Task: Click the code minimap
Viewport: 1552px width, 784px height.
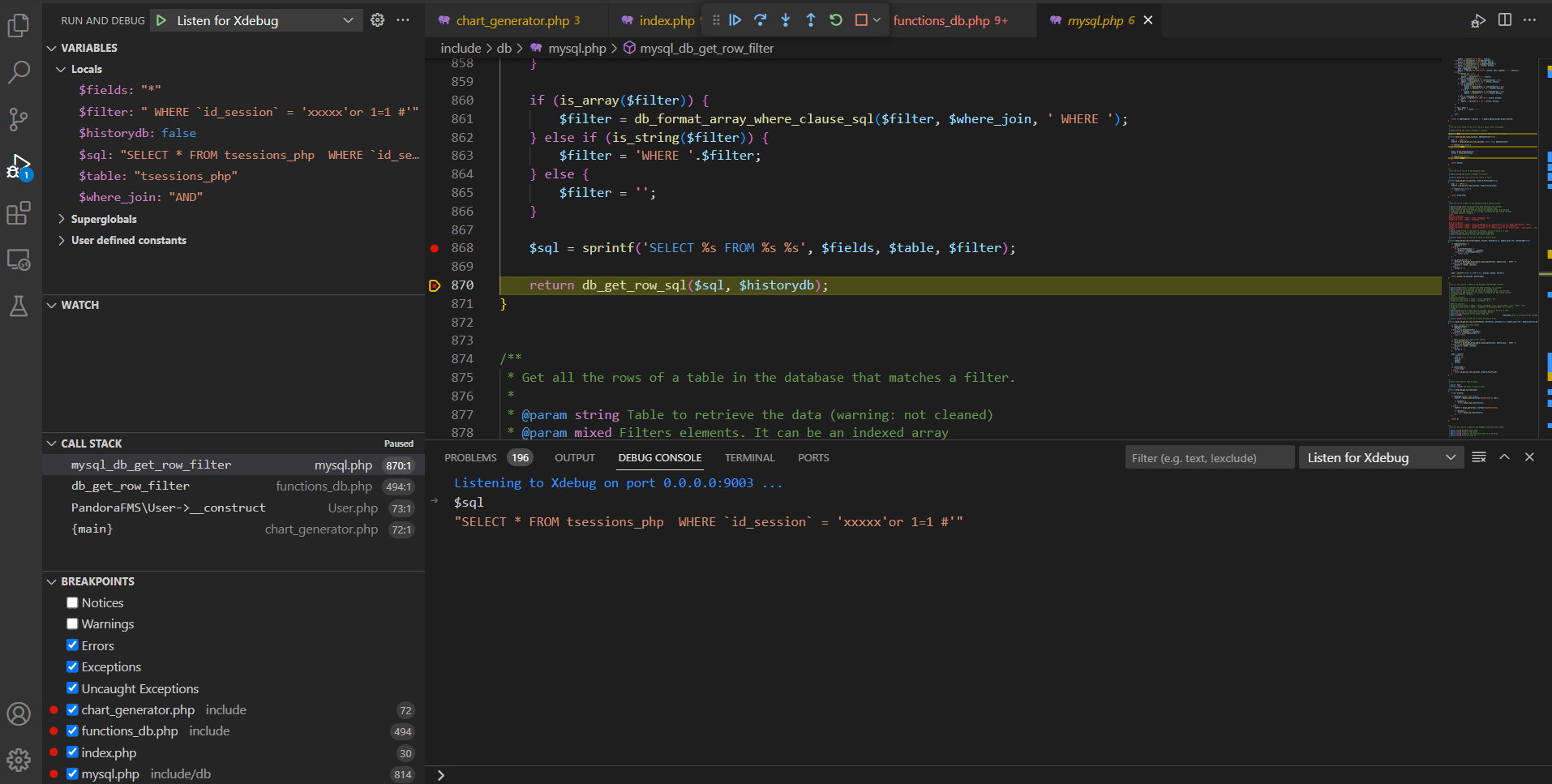Action: pos(1492,248)
